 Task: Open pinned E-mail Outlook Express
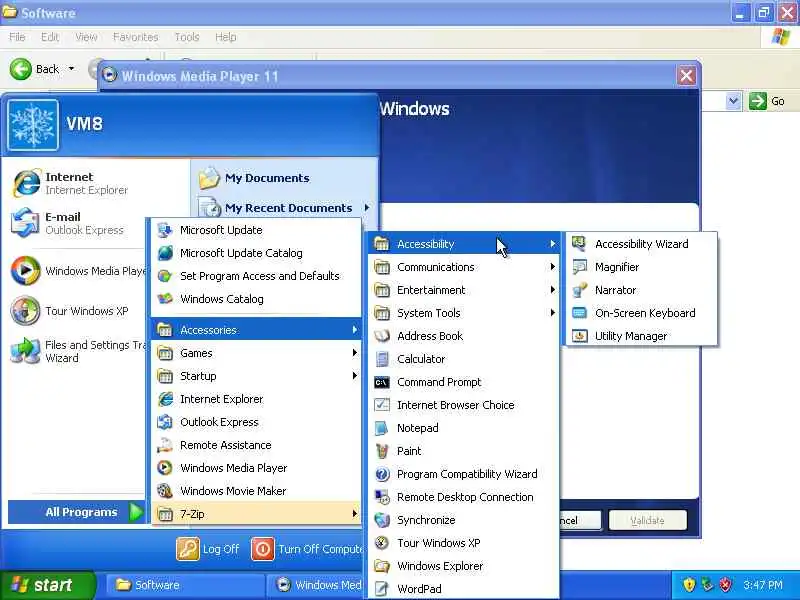[77, 223]
